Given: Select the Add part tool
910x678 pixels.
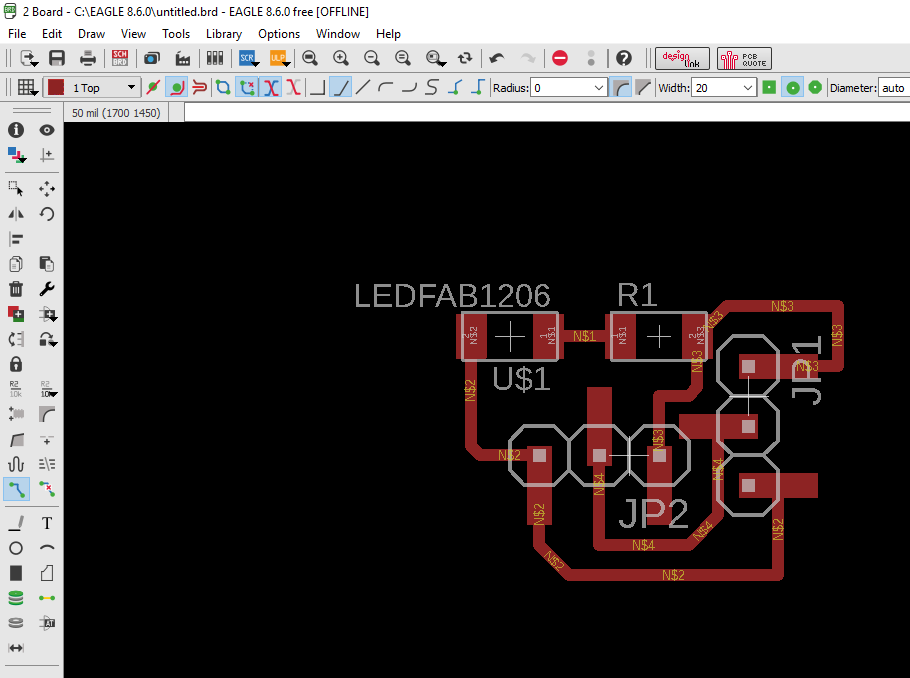Looking at the screenshot, I should click(x=16, y=314).
